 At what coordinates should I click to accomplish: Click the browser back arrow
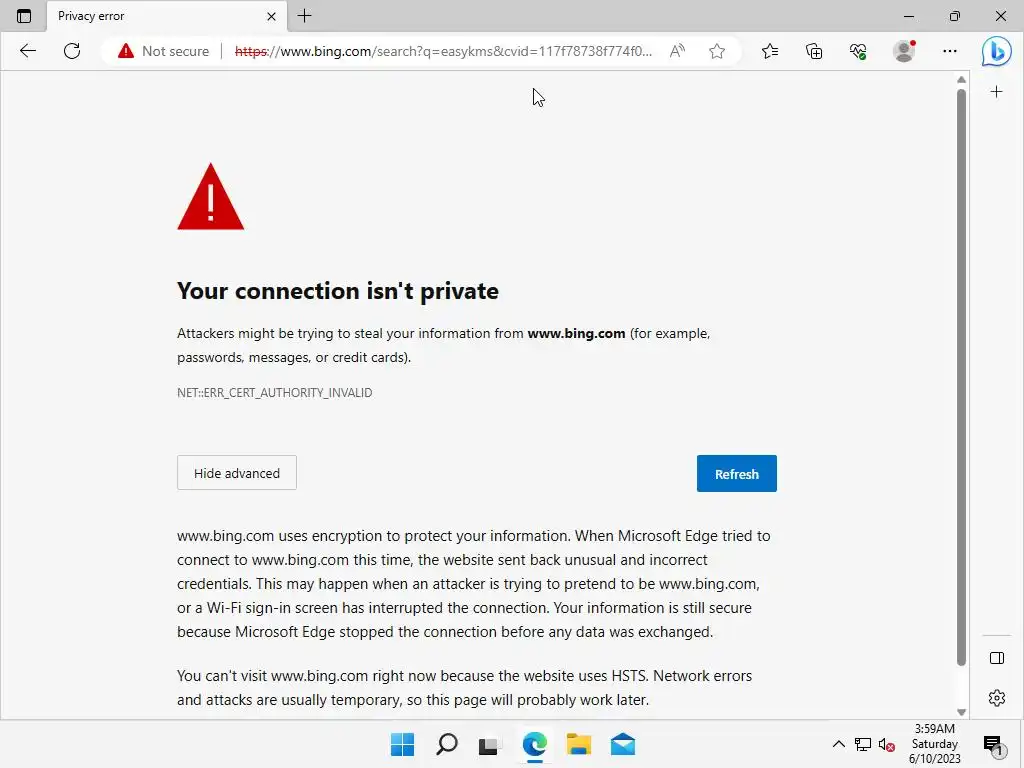coord(28,51)
